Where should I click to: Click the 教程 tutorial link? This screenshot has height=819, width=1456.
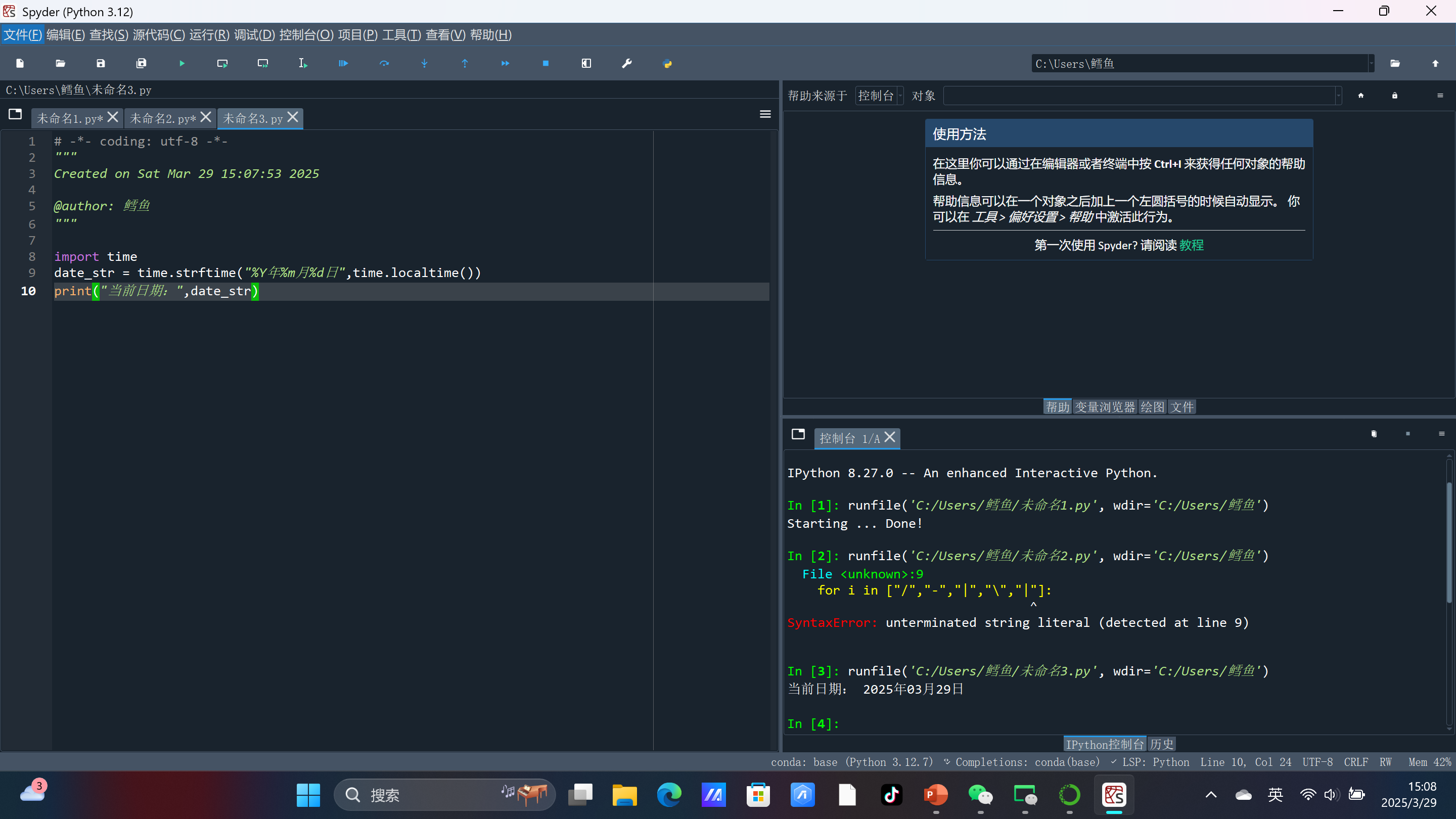point(1192,245)
